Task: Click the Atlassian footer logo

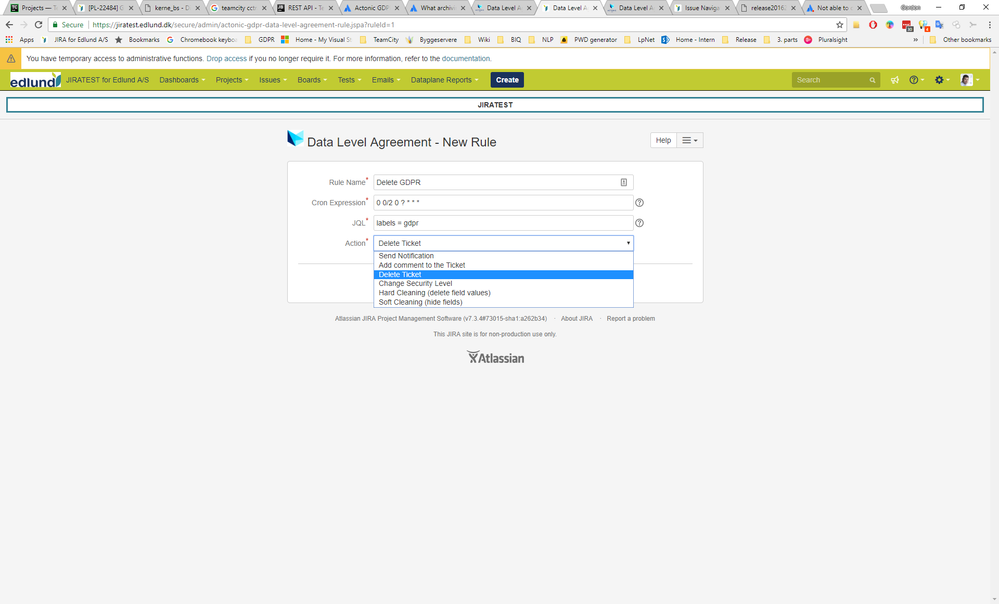Action: pos(496,357)
